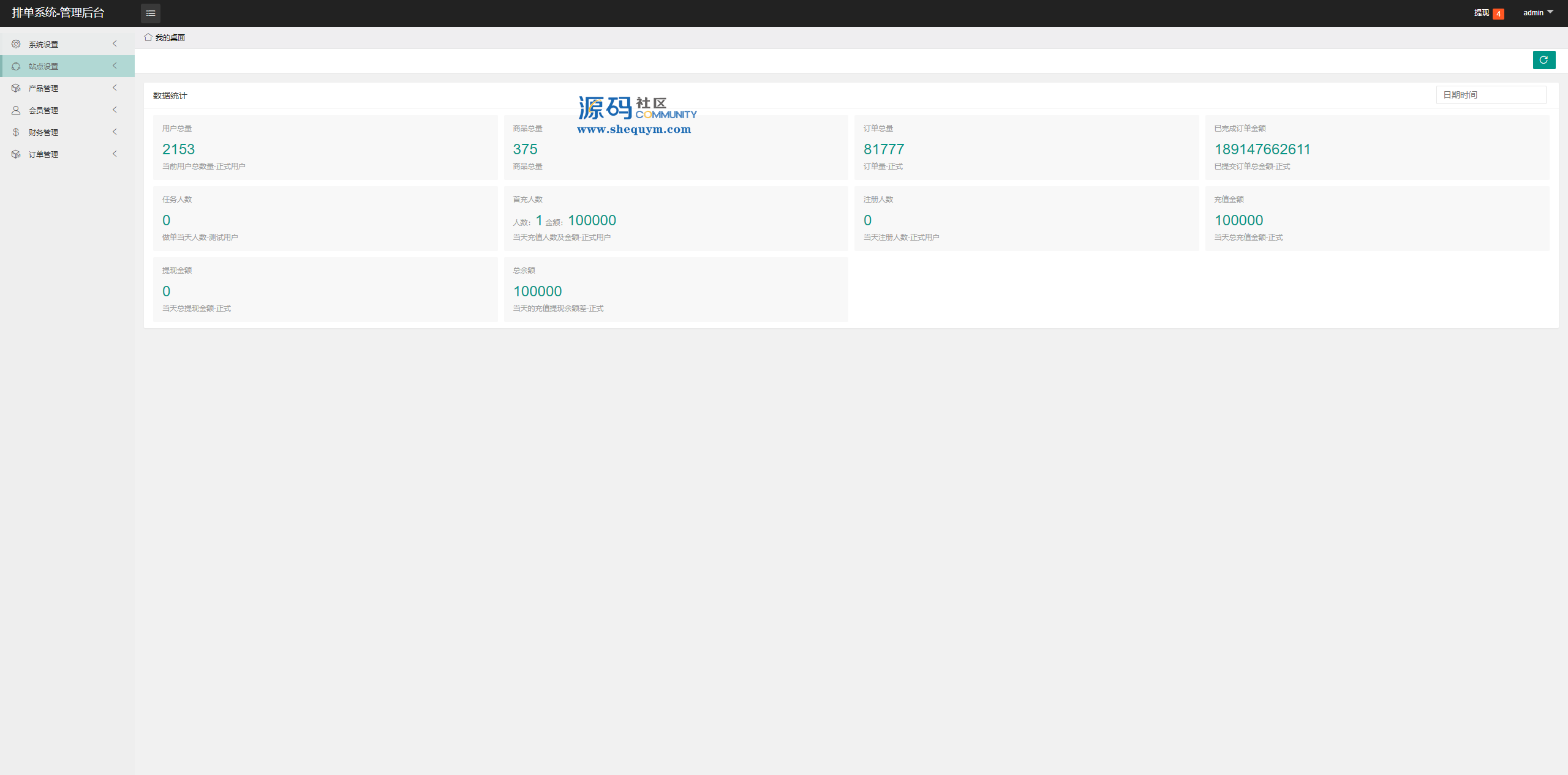Click the 任务人数 card value 0
This screenshot has width=1568, height=775.
(166, 220)
